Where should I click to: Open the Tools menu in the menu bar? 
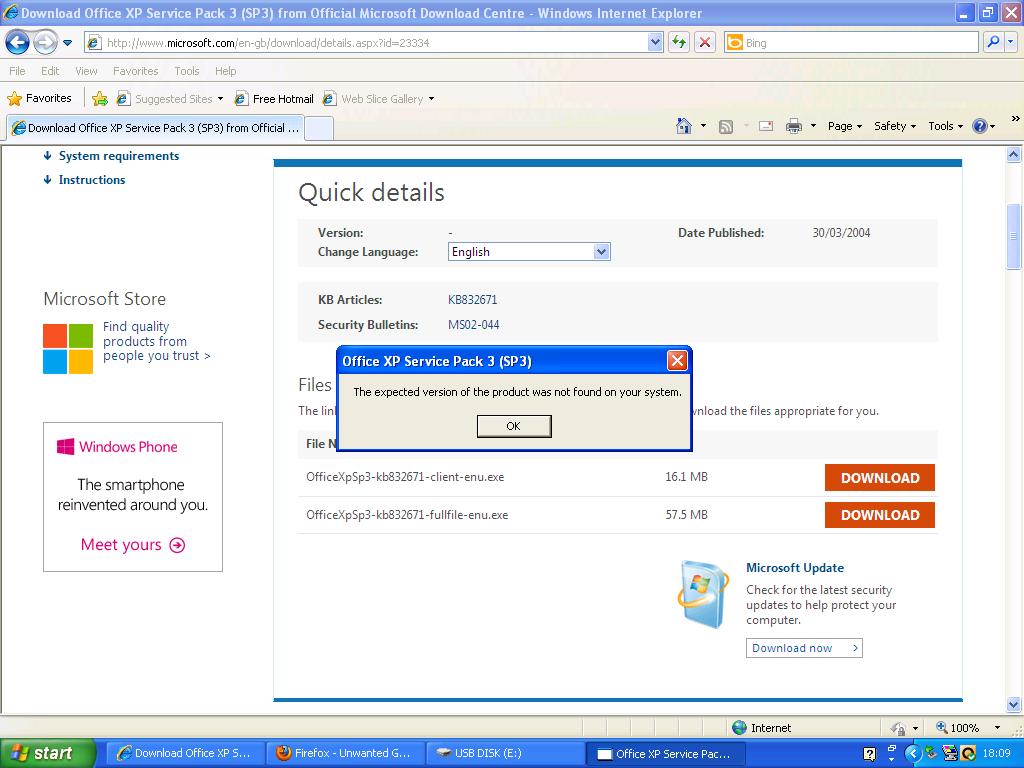(x=186, y=71)
